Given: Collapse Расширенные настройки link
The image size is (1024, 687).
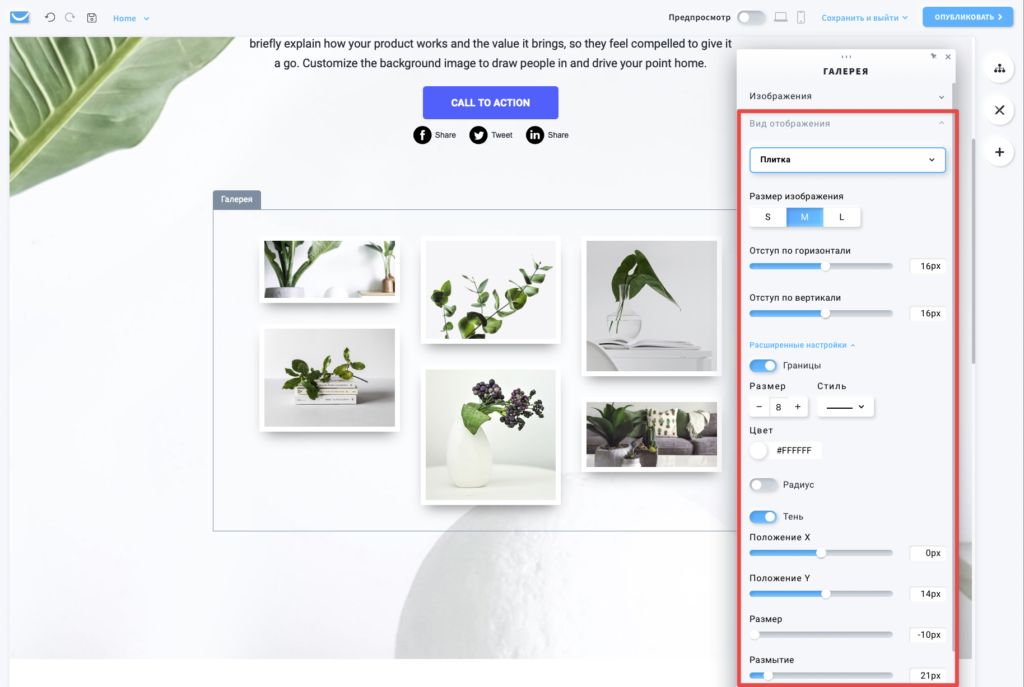Looking at the screenshot, I should (x=802, y=345).
